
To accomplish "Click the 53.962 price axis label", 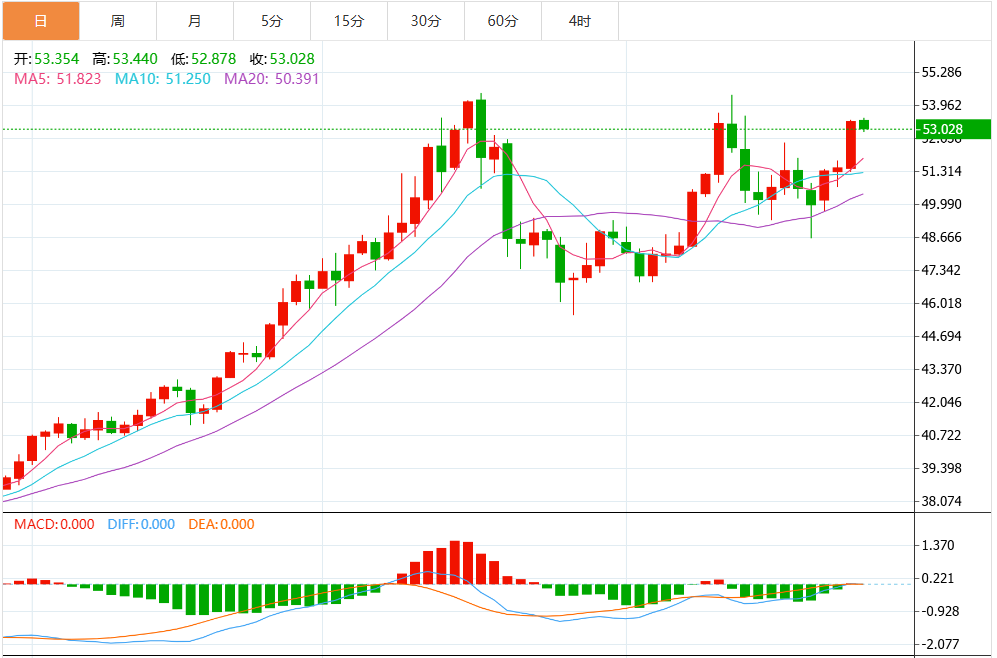I will [942, 106].
